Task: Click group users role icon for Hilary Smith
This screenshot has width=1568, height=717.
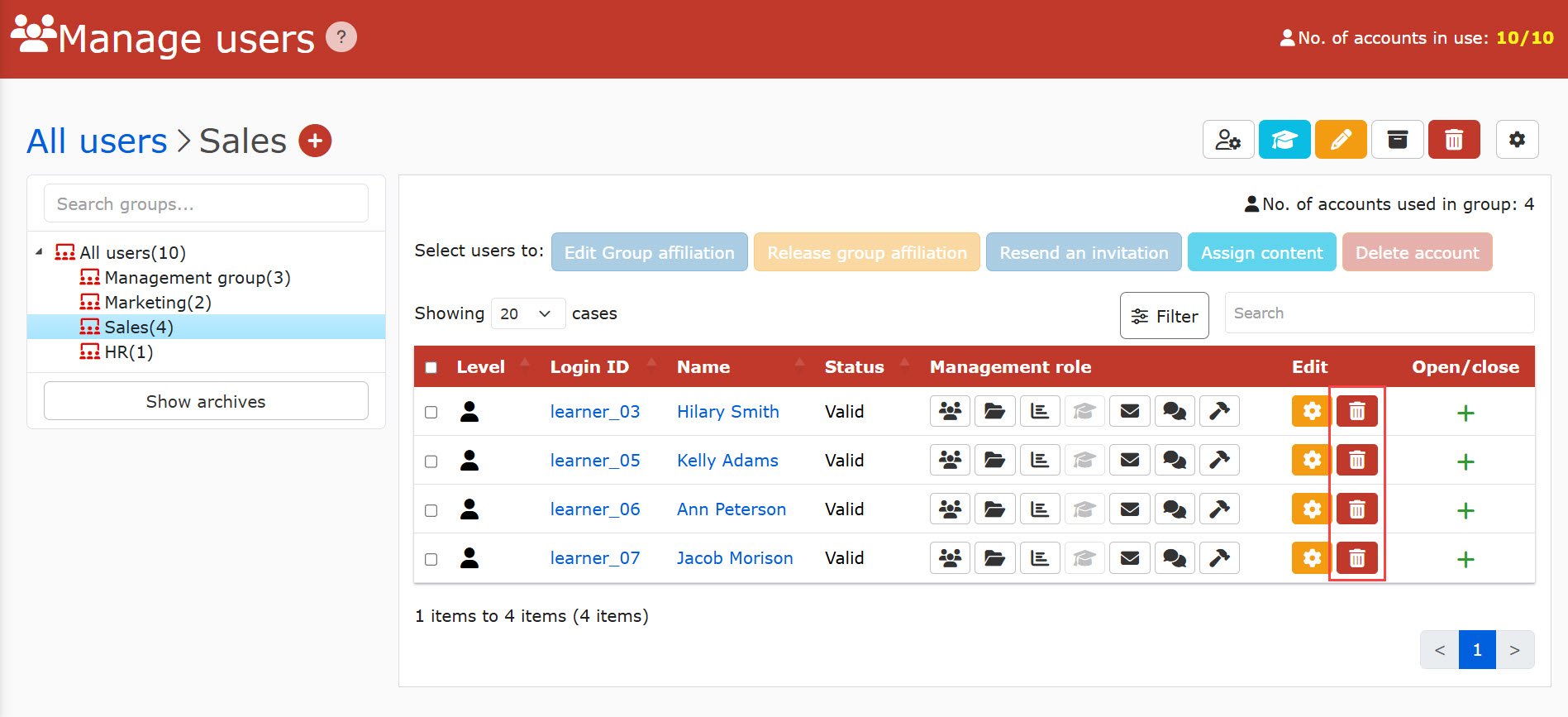Action: point(951,411)
